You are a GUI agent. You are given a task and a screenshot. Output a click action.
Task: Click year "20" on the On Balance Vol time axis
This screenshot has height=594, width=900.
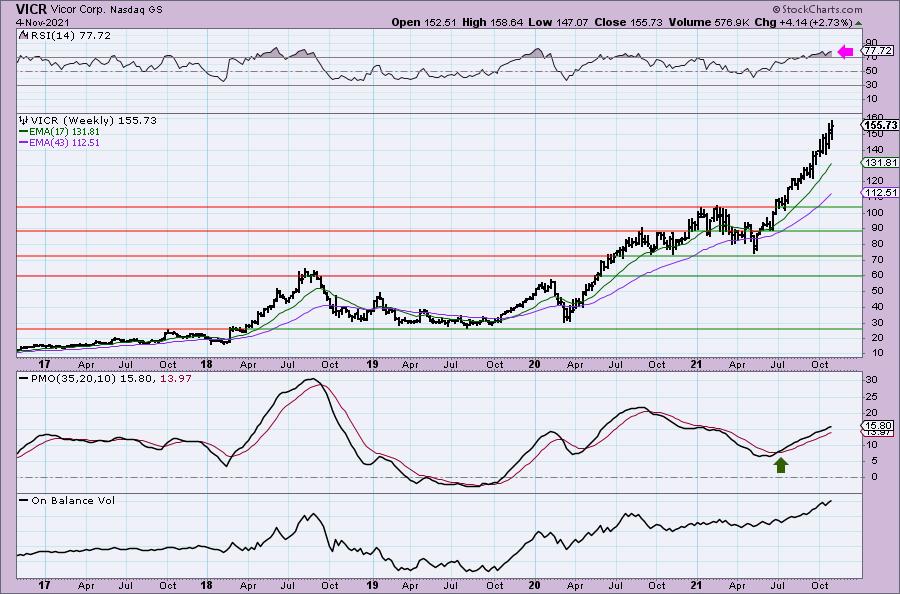534,585
